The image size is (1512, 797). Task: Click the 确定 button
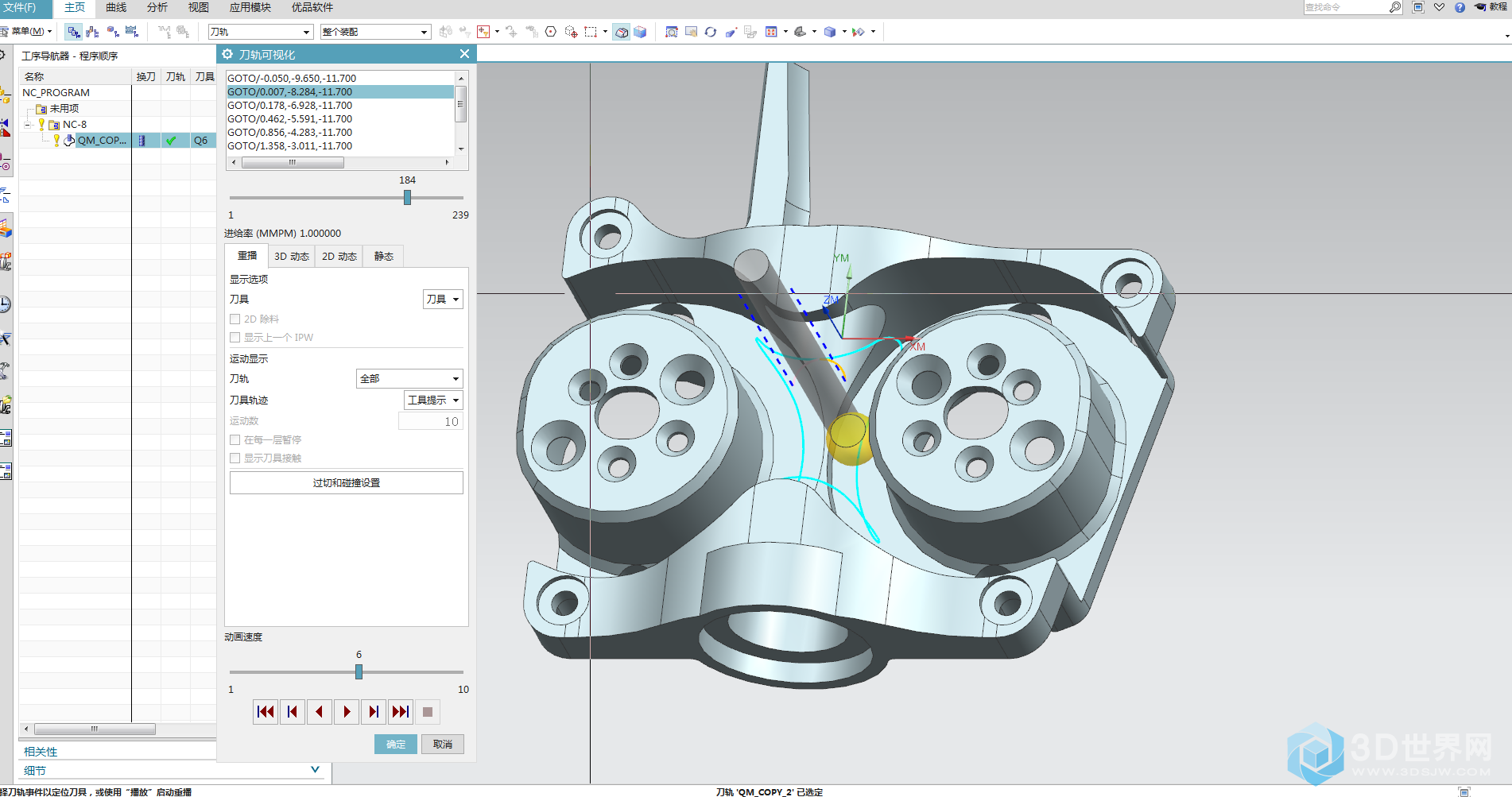(396, 745)
